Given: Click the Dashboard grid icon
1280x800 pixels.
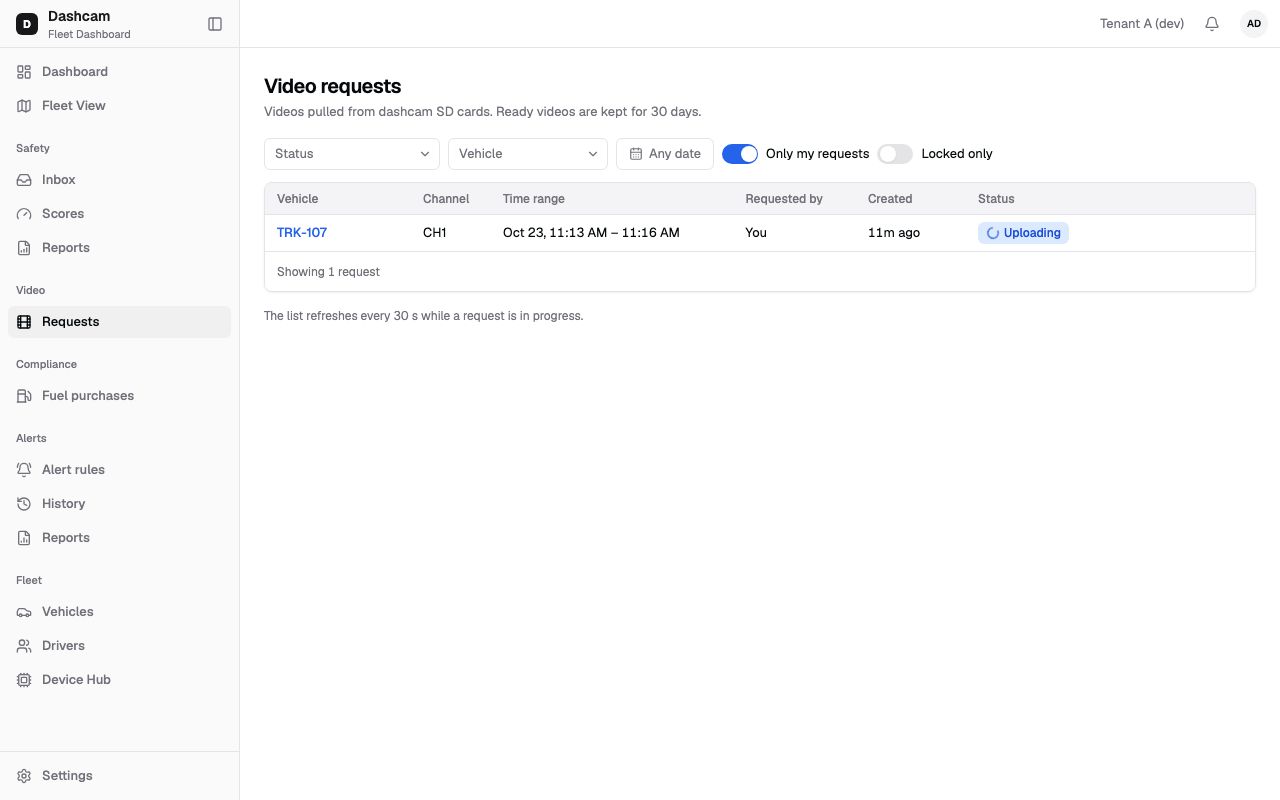Looking at the screenshot, I should [x=24, y=72].
